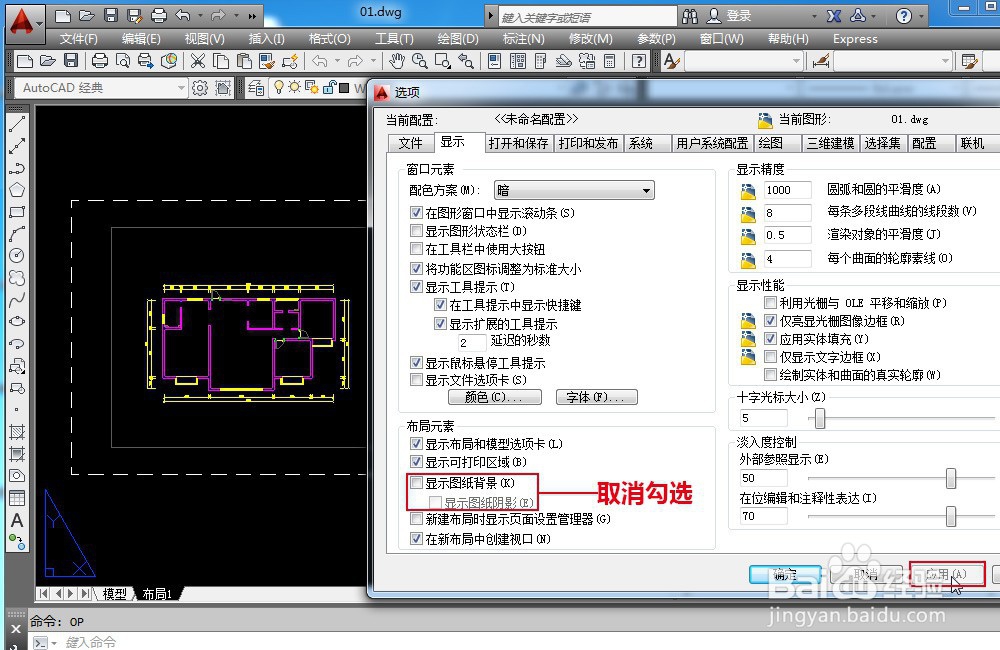Select the Arc tool
The height and width of the screenshot is (650, 1000).
coord(17,233)
